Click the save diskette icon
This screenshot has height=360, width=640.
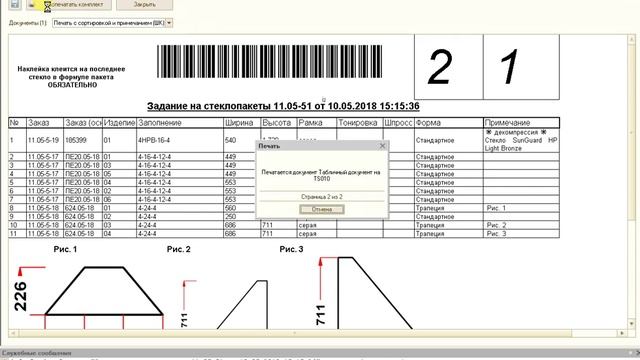(14, 4)
